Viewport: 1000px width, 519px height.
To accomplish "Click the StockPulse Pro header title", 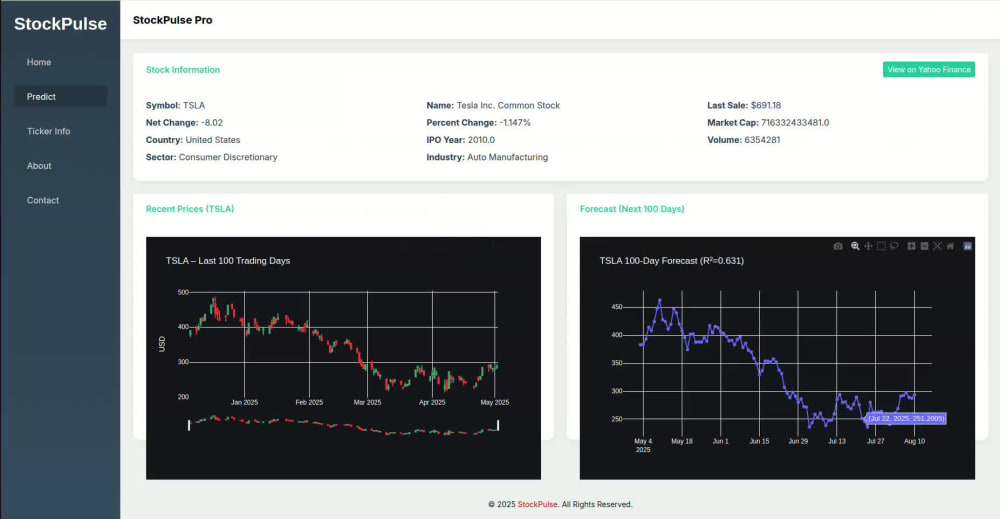I will pos(172,20).
